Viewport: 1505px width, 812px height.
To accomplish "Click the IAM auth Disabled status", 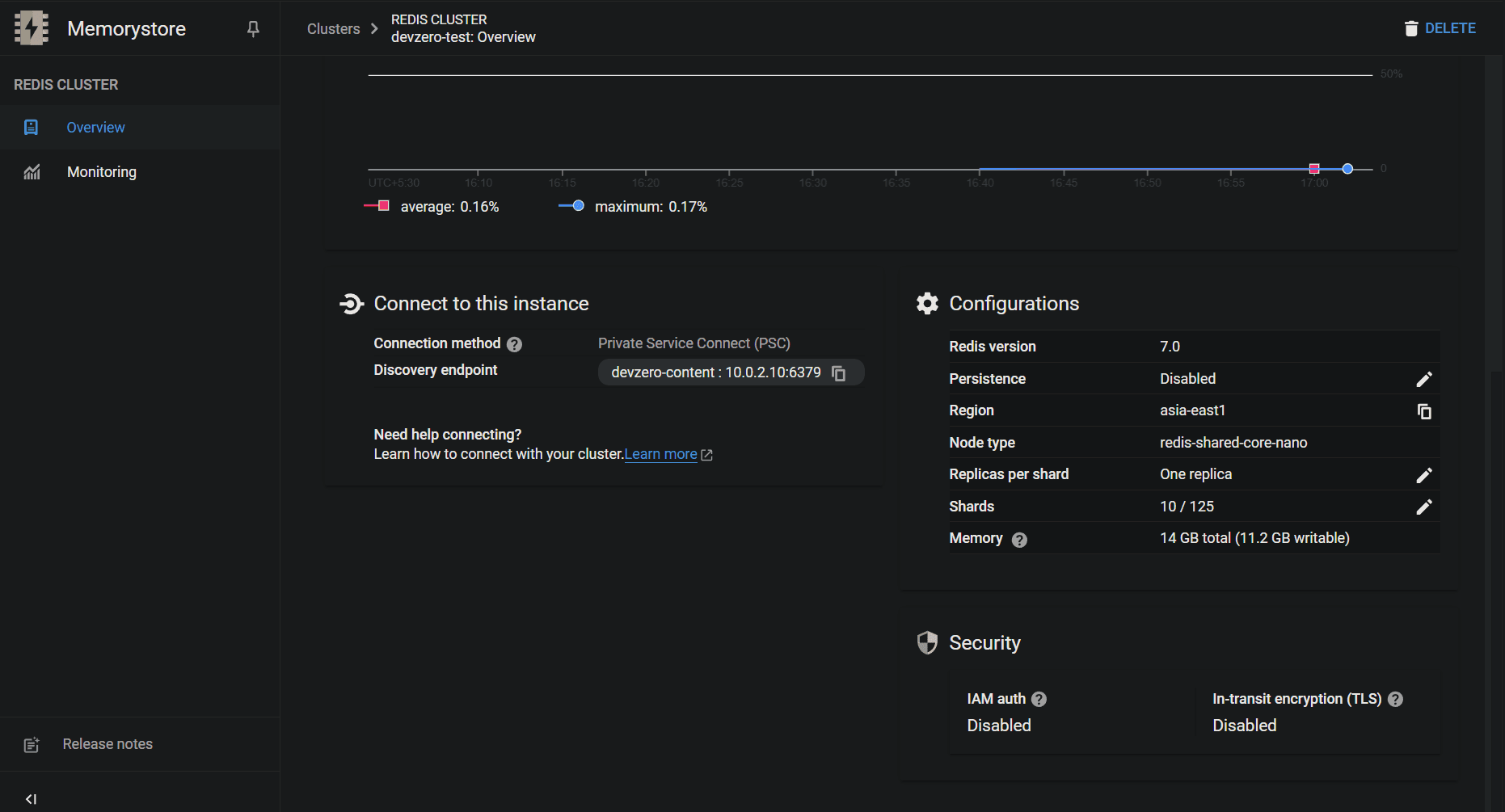I will pos(999,726).
